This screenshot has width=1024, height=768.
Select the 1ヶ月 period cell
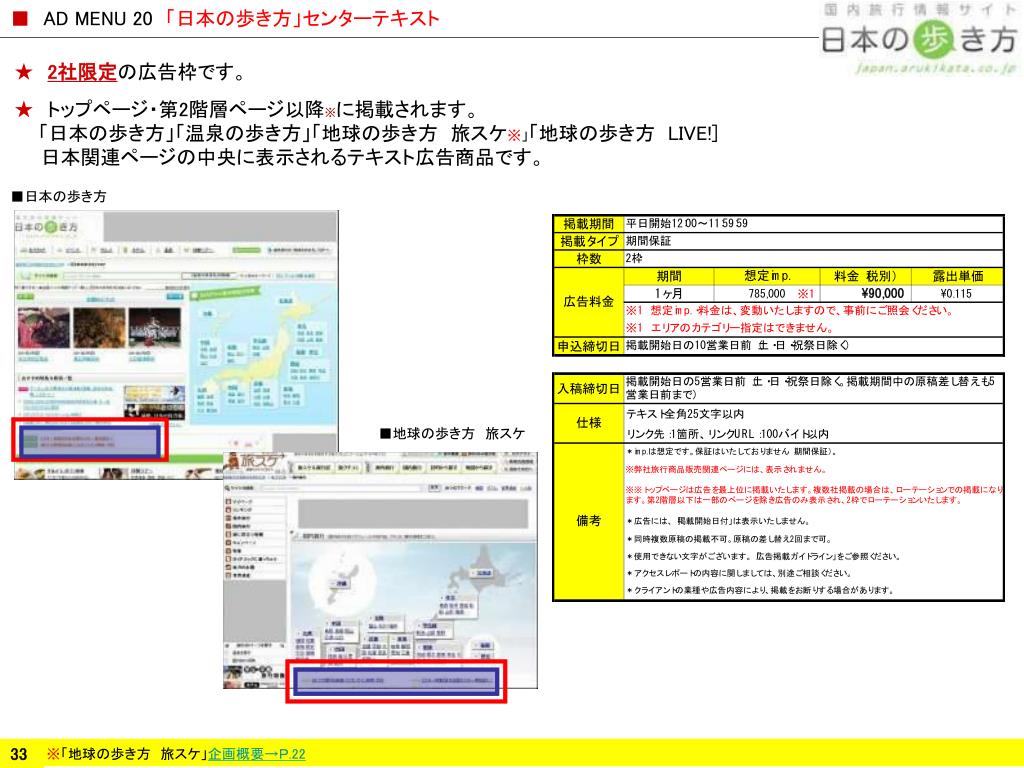click(669, 294)
